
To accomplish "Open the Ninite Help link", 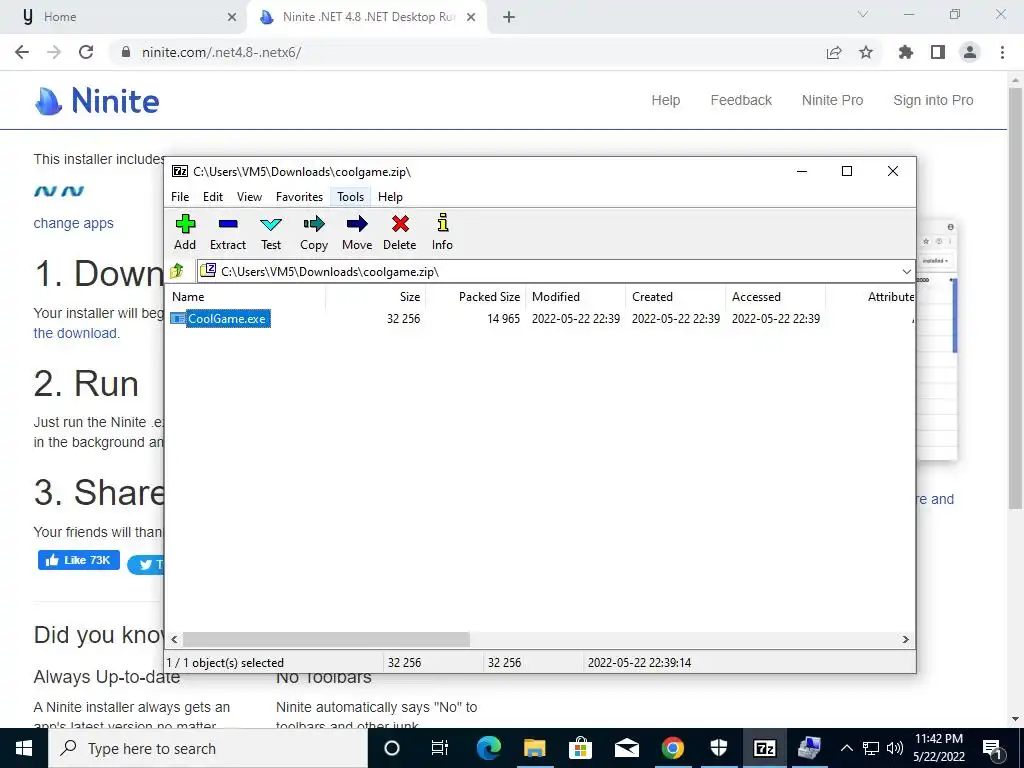I will coord(665,101).
